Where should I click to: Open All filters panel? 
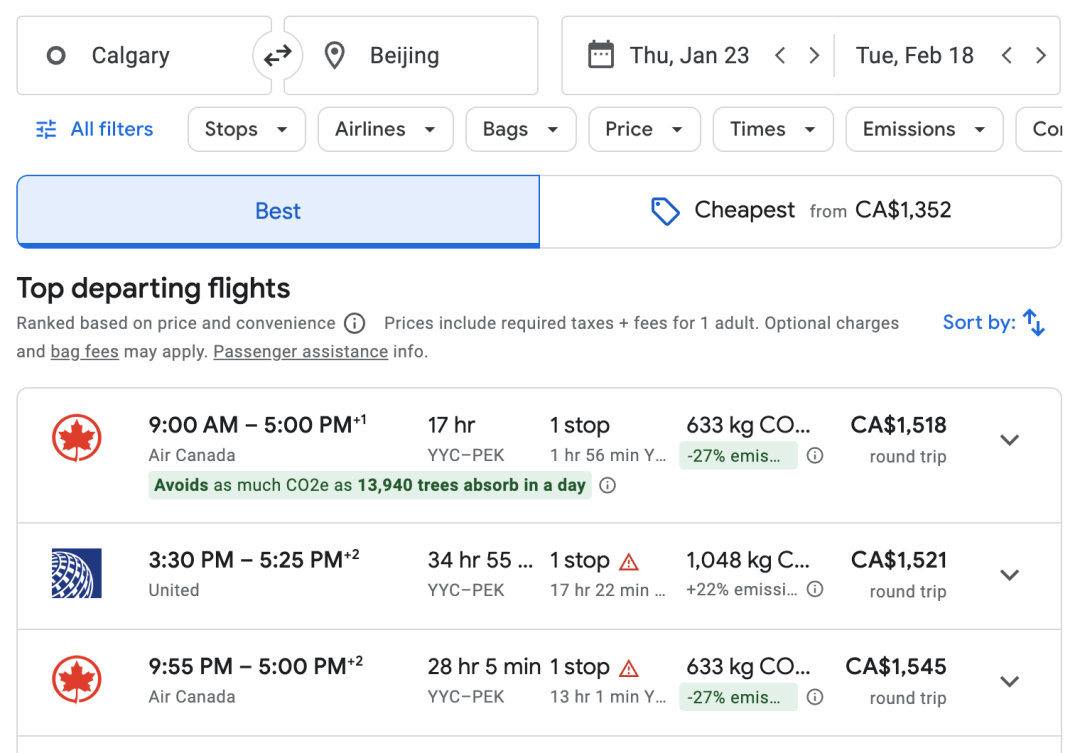click(95, 129)
